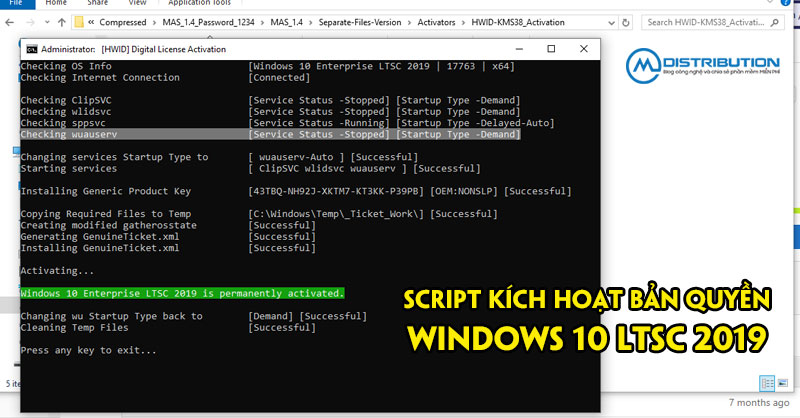Open the File ribbon tab
Viewport: 800px width, 418px height.
coord(16,3)
